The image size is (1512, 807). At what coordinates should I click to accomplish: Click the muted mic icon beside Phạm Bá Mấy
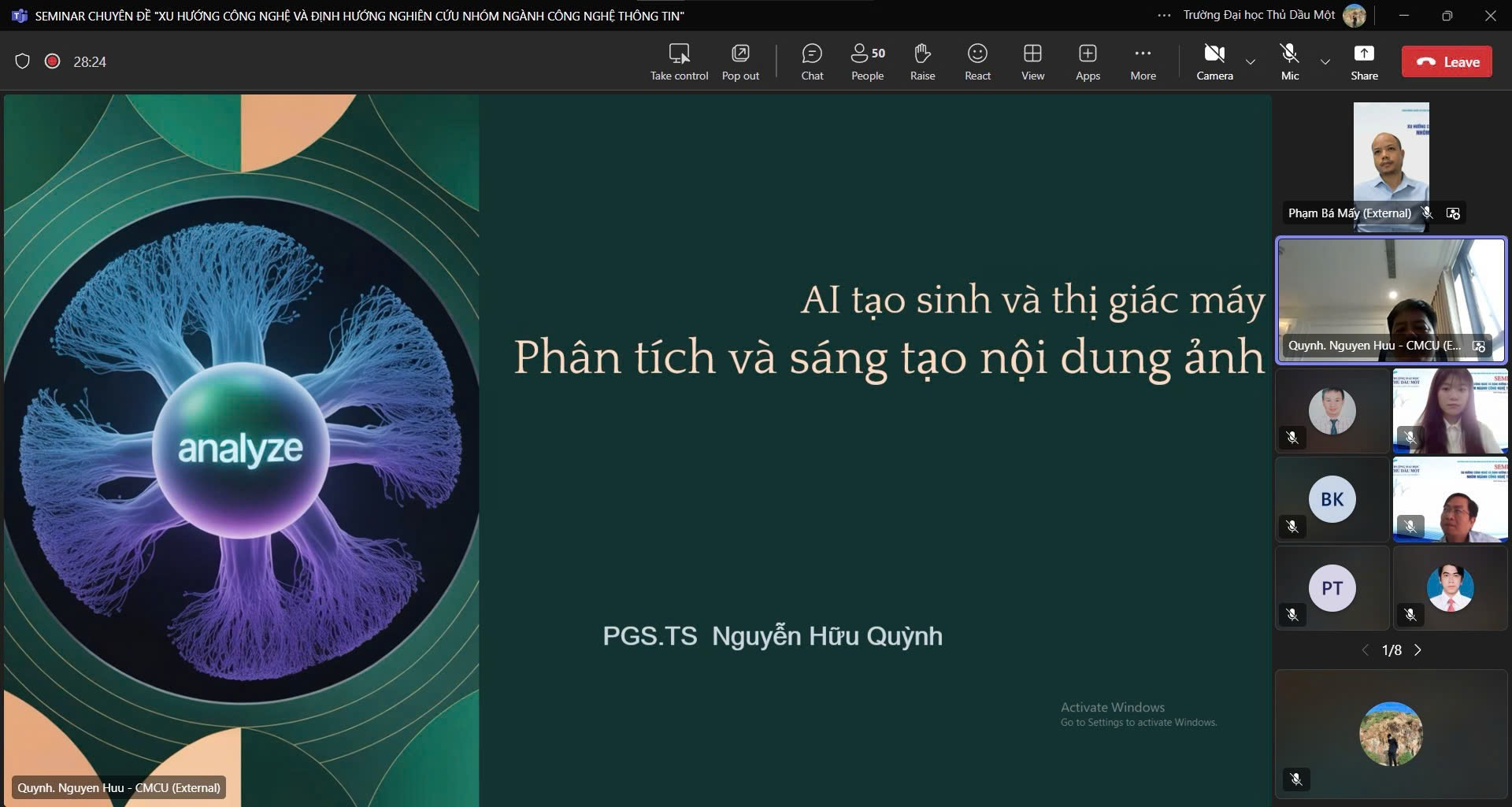click(1427, 213)
